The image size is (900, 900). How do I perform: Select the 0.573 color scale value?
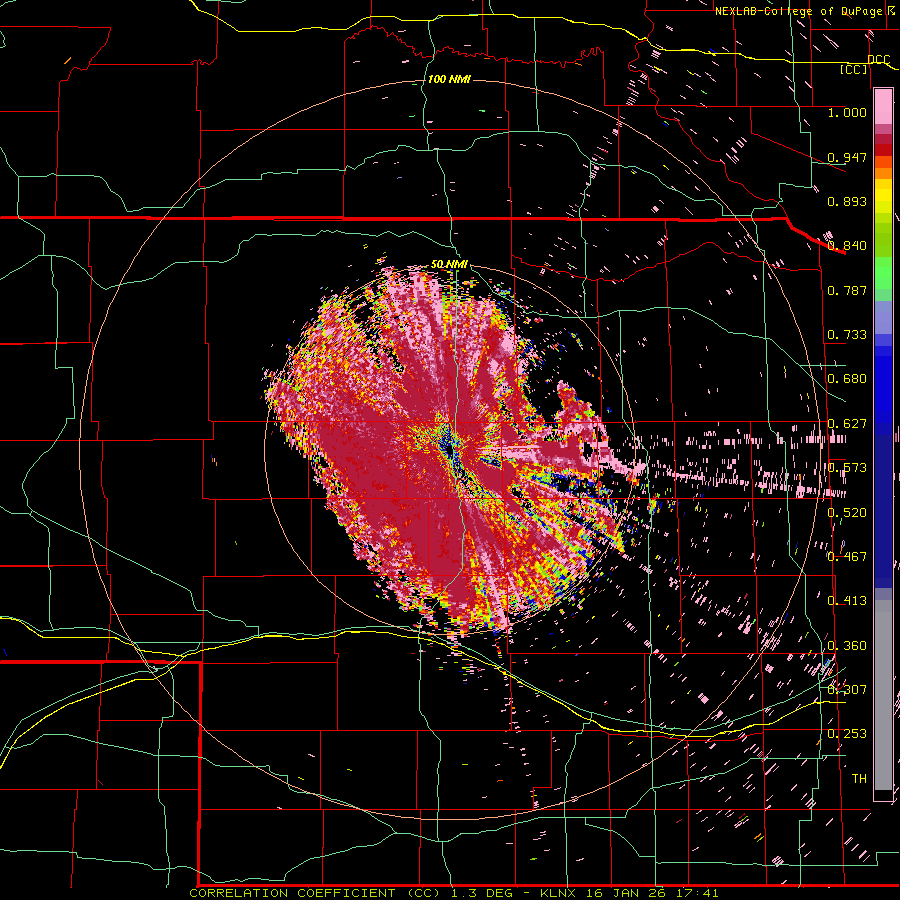(847, 468)
